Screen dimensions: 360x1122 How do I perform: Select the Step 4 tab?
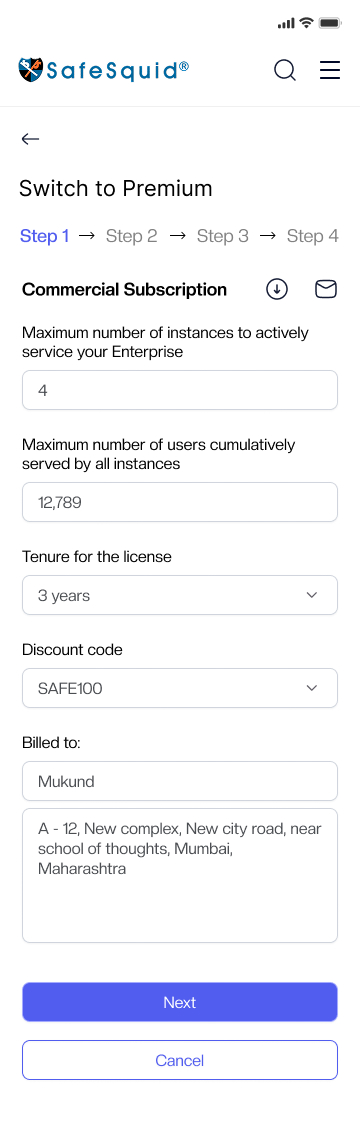(313, 236)
